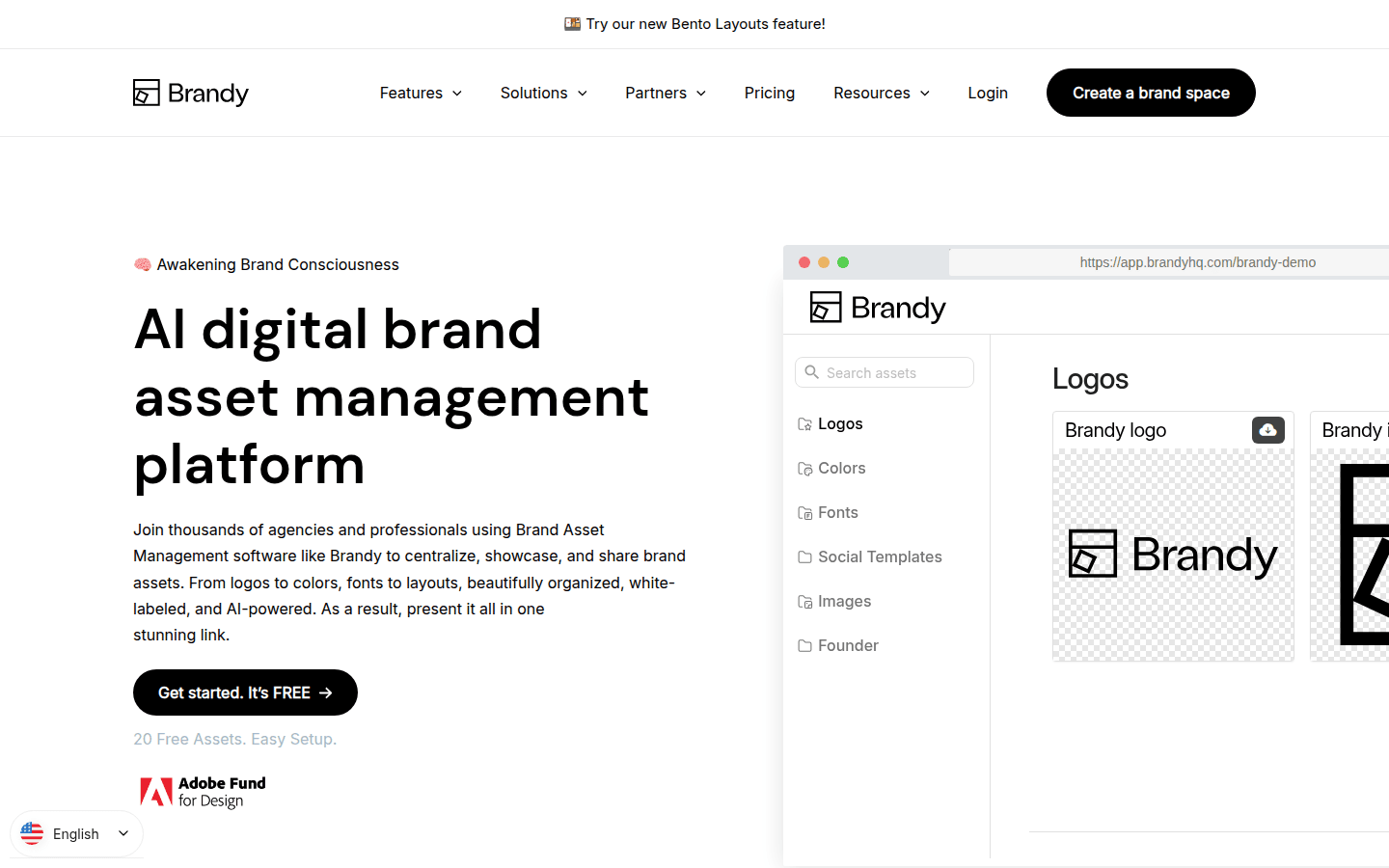
Task: Open Social Templates folder in sidebar
Action: coord(880,556)
